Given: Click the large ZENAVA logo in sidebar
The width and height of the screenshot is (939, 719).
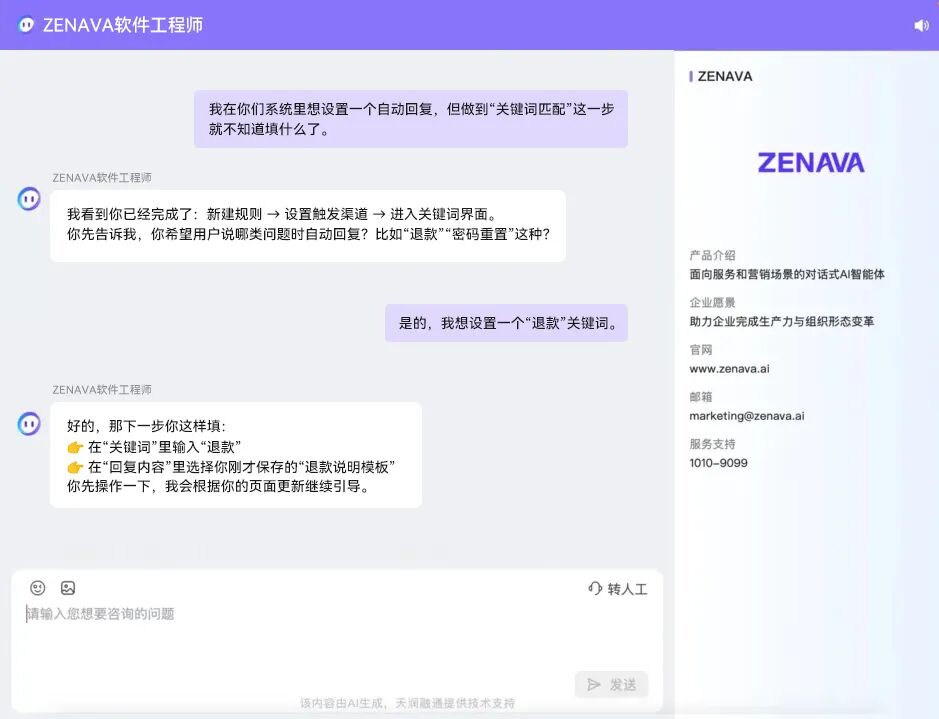Looking at the screenshot, I should 811,162.
